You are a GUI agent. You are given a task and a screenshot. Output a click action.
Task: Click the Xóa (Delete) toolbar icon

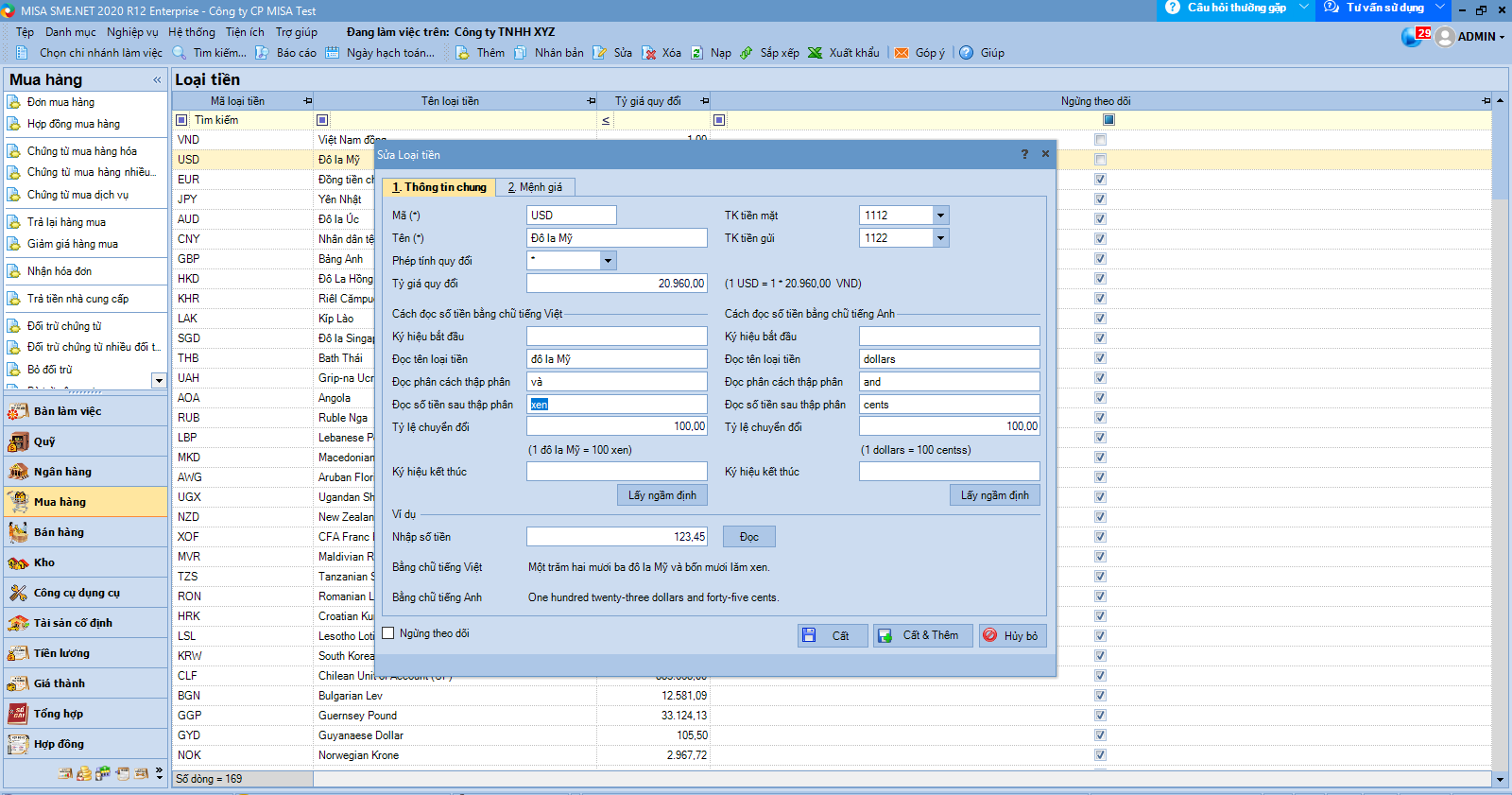click(648, 53)
